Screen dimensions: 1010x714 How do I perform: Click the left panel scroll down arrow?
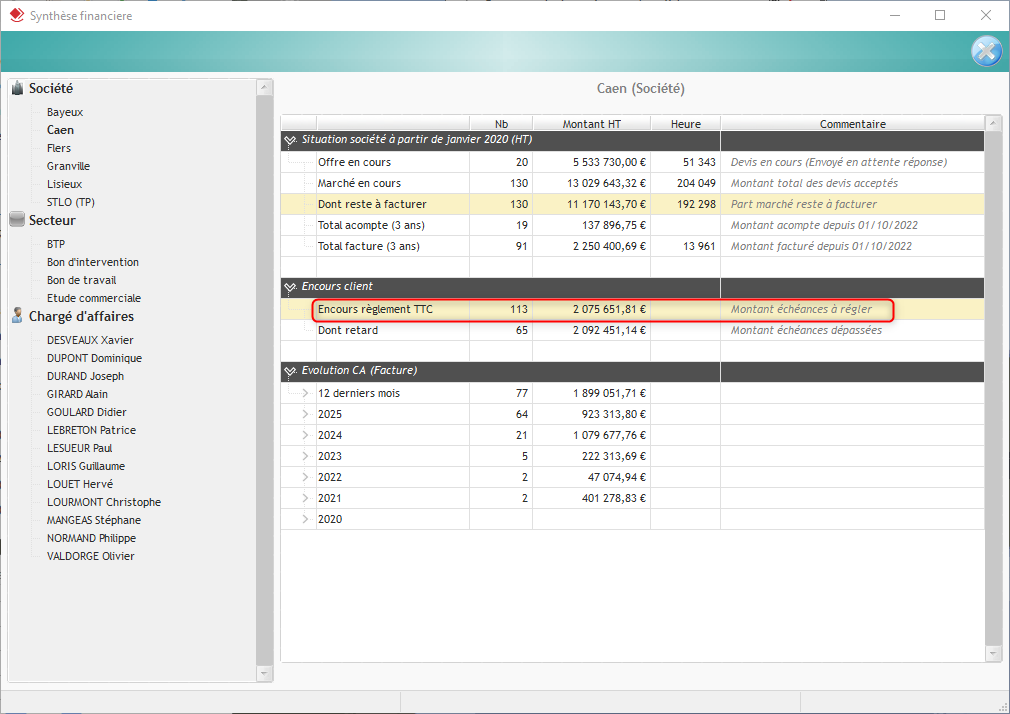coord(265,673)
